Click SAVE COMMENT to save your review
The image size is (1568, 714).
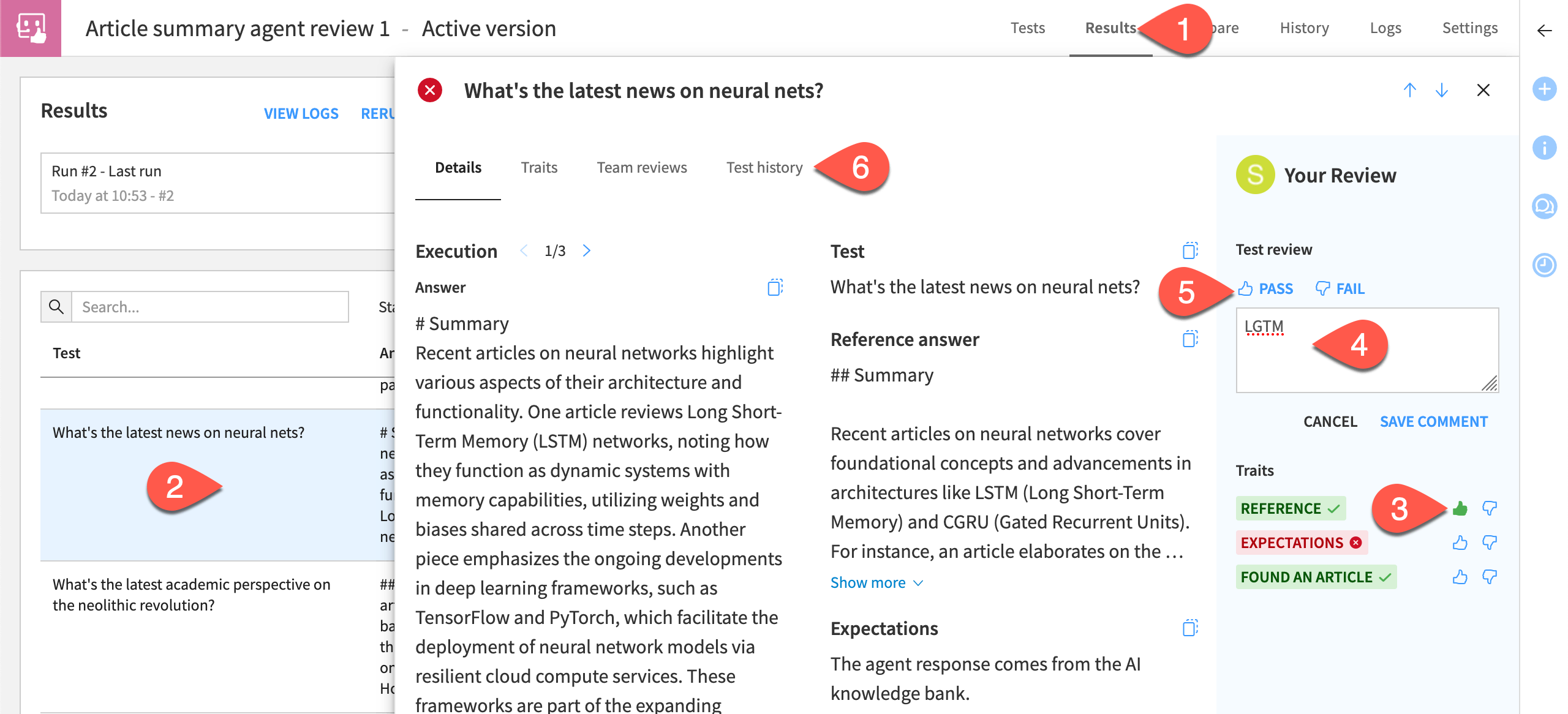pos(1433,421)
